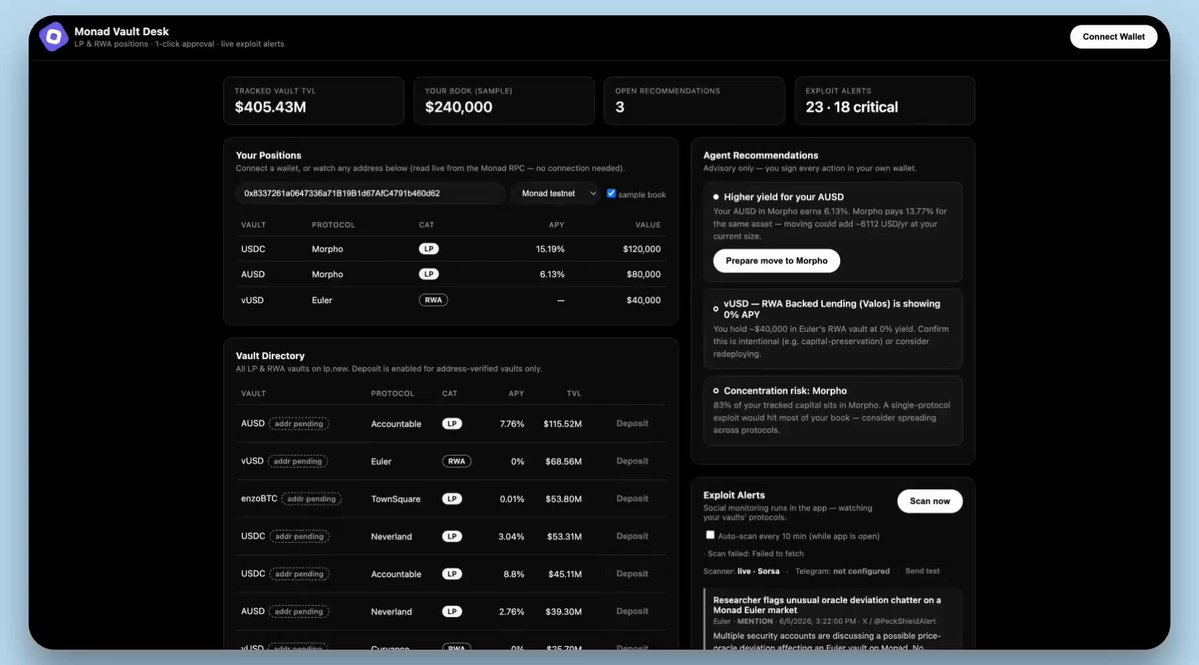Click the Exploit Alerts 23 · 18 critical card
1199x665 pixels.
coord(885,100)
